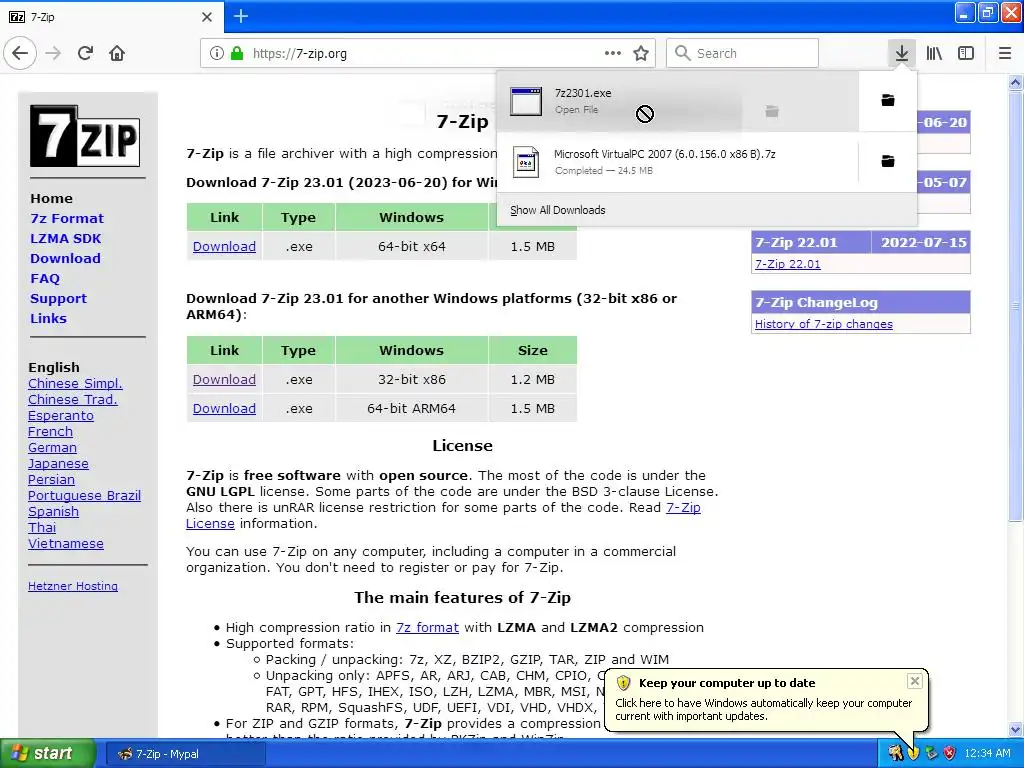This screenshot has width=1024, height=768.
Task: Reload the 7-zip.org page
Action: pyautogui.click(x=85, y=53)
